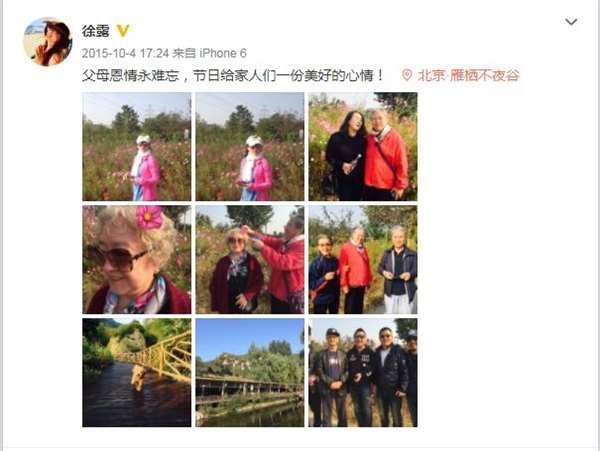Click the location pin icon
This screenshot has width=600, height=451.
(x=406, y=75)
